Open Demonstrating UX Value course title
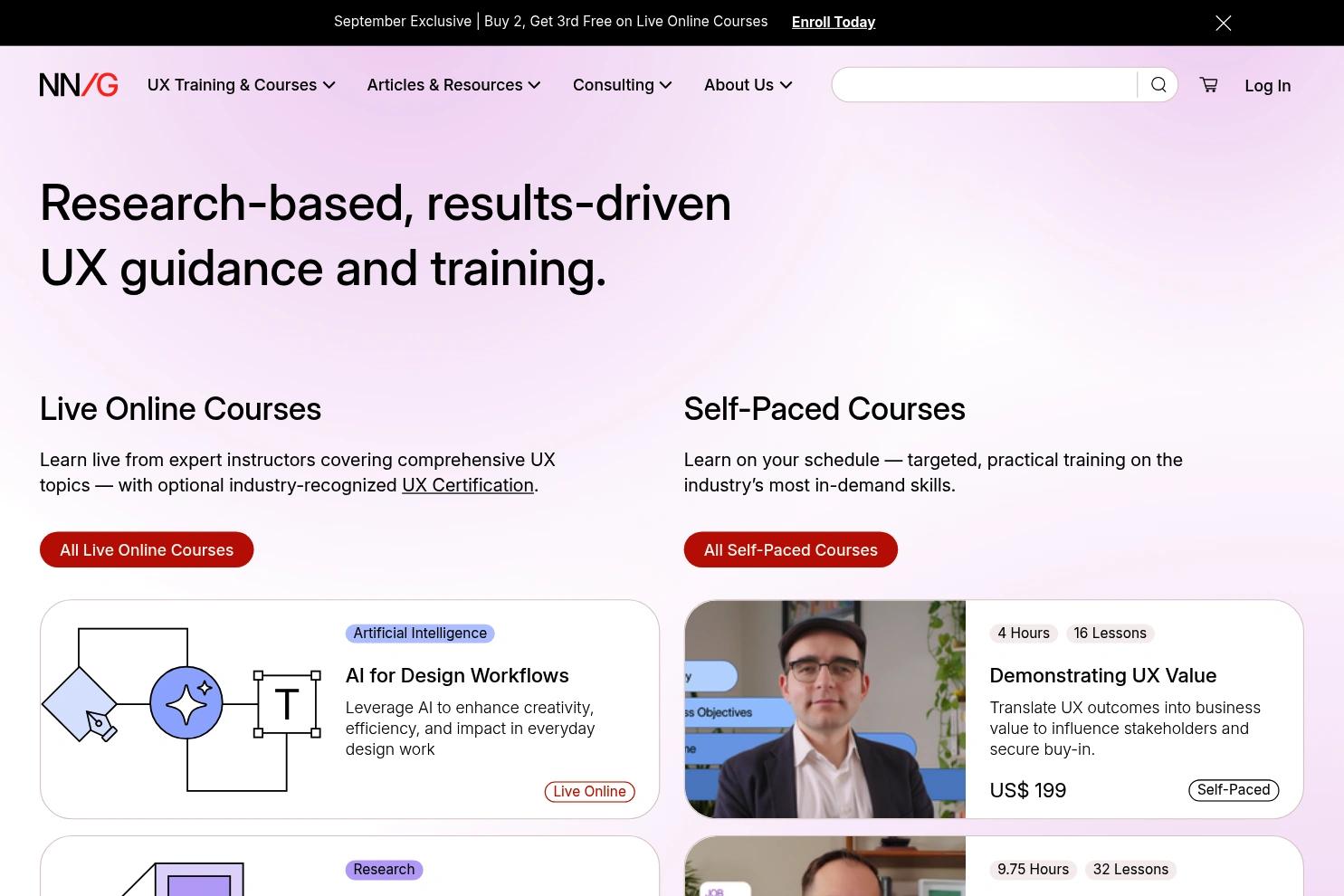 1103,675
